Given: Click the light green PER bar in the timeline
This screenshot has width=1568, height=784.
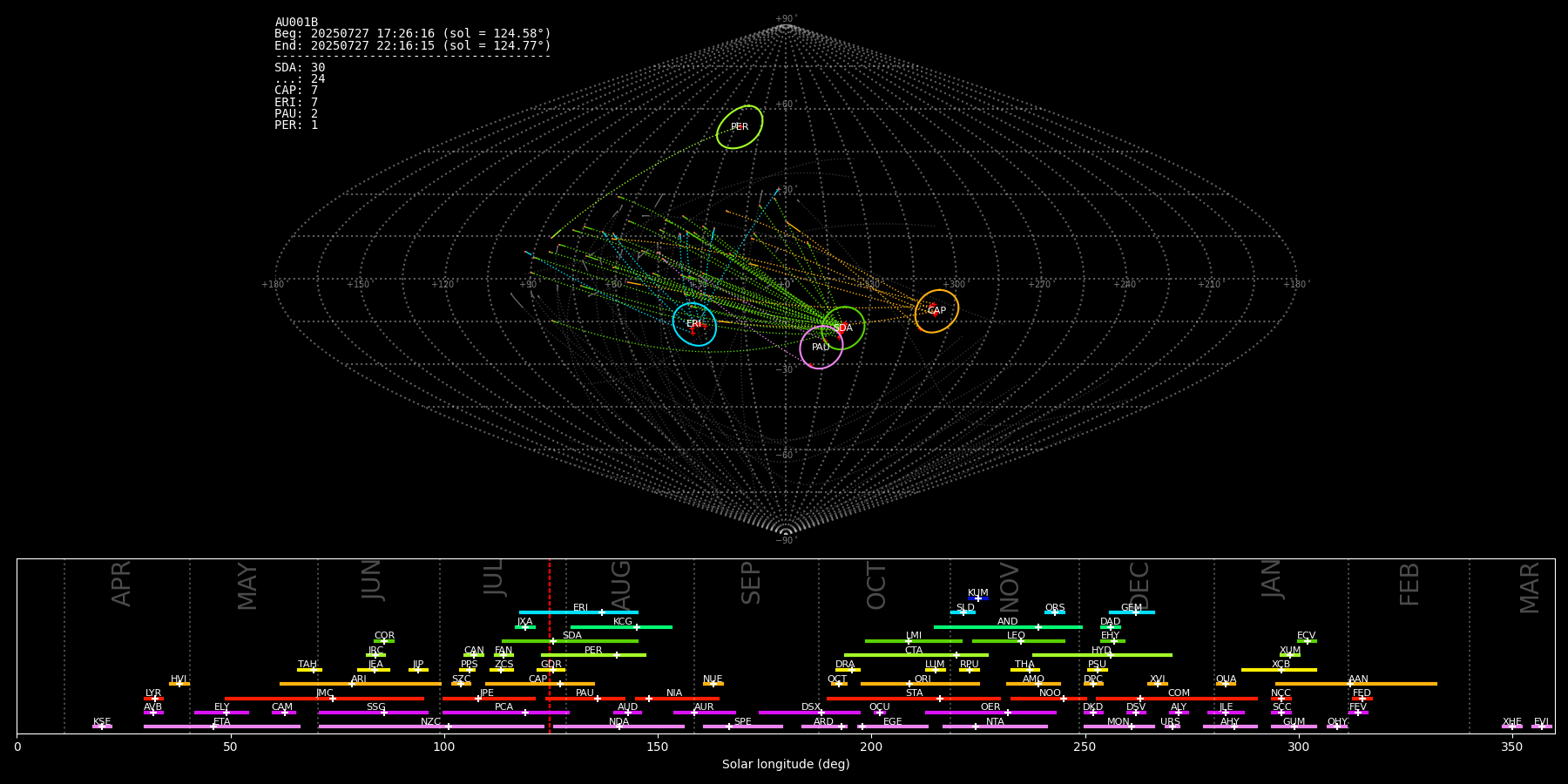Looking at the screenshot, I should pyautogui.click(x=593, y=655).
